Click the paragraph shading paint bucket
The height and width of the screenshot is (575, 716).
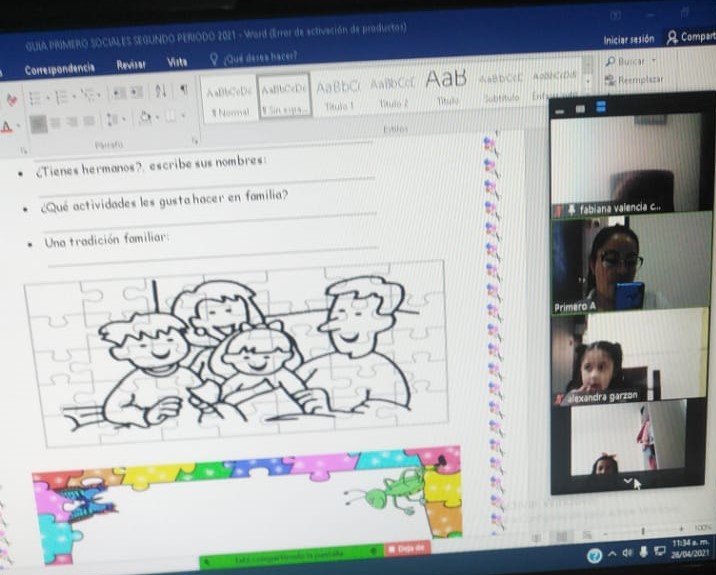[145, 117]
